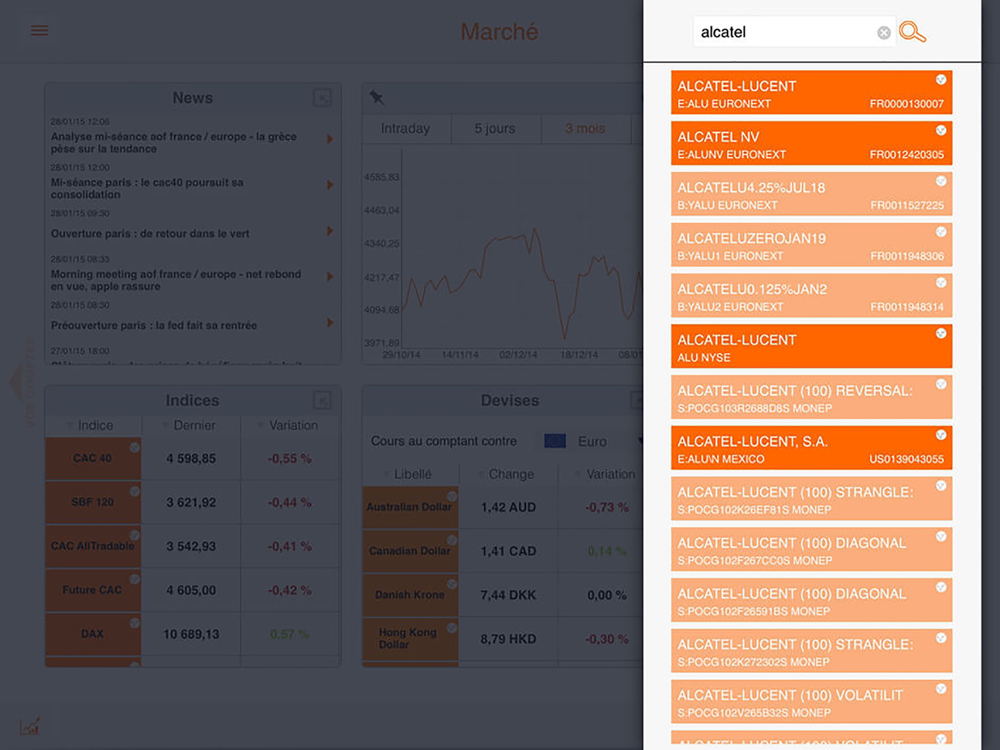The image size is (1000, 750).
Task: Open headline Ouverture paris : de retour dans le vert
Action: coord(150,233)
